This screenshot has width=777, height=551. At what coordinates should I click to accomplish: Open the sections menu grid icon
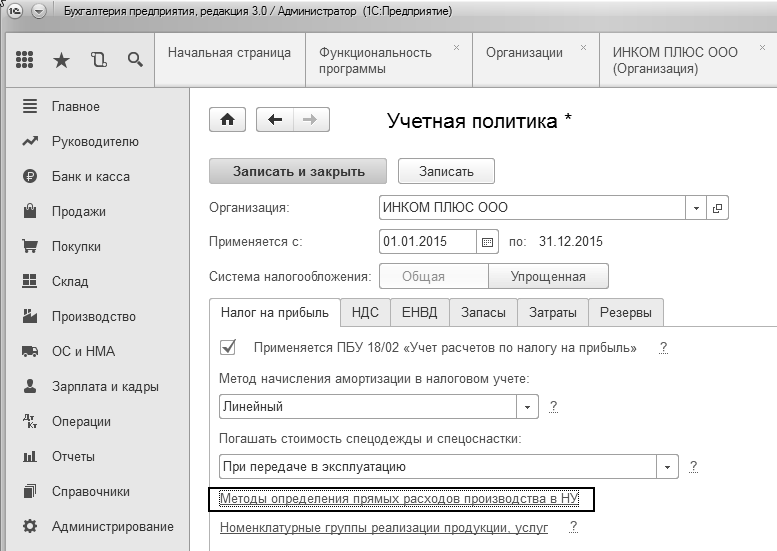point(24,60)
